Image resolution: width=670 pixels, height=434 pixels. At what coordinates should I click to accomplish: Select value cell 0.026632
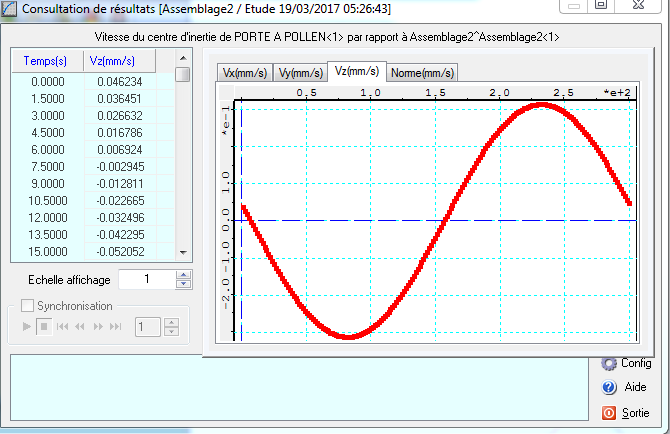coord(120,116)
